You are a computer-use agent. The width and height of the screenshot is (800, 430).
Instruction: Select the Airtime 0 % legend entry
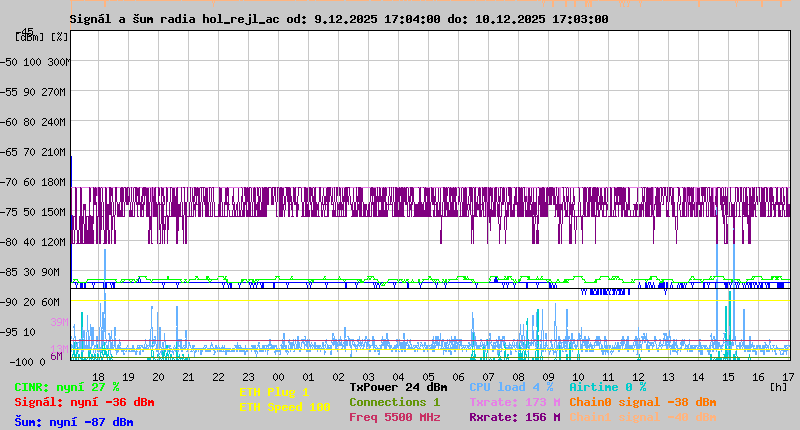tap(607, 387)
